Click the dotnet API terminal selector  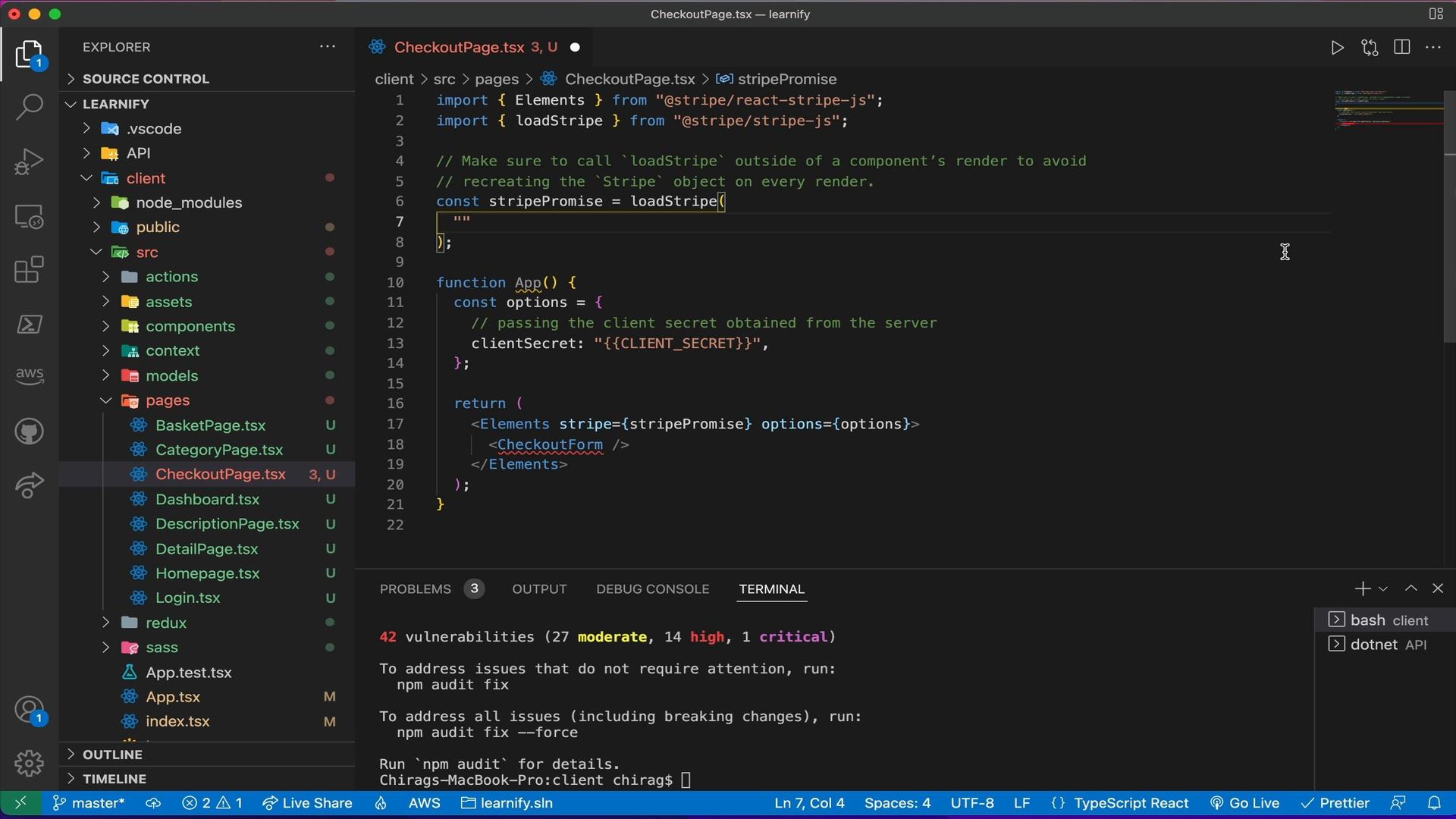click(x=1388, y=644)
